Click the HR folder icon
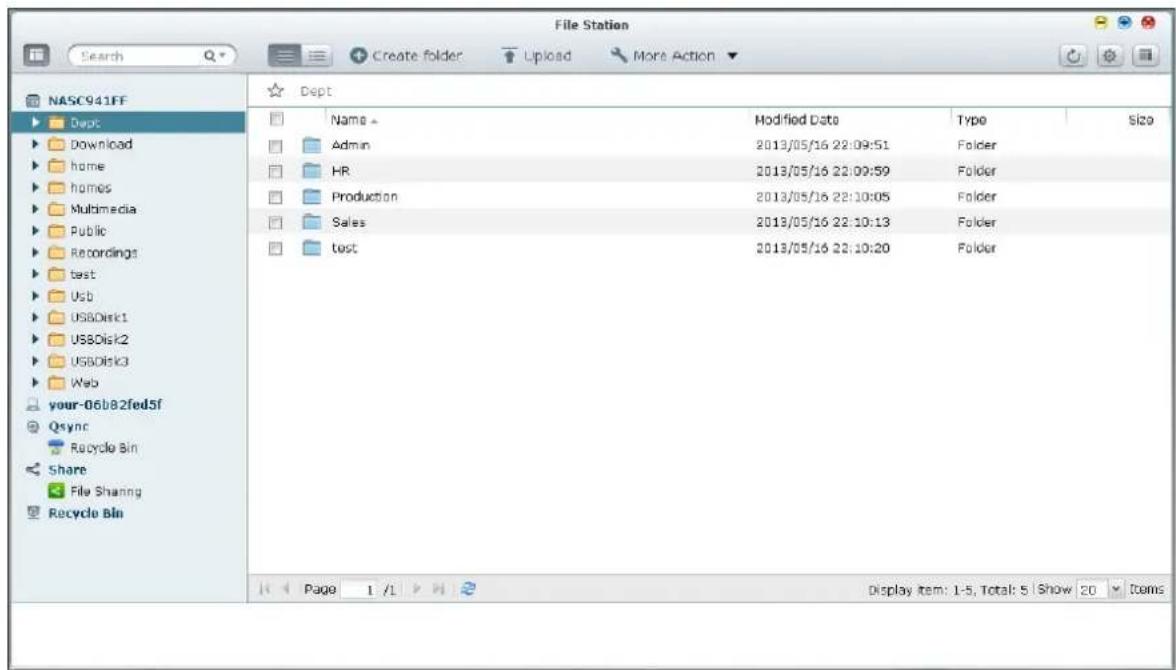This screenshot has height=670, width=1176. tap(311, 171)
